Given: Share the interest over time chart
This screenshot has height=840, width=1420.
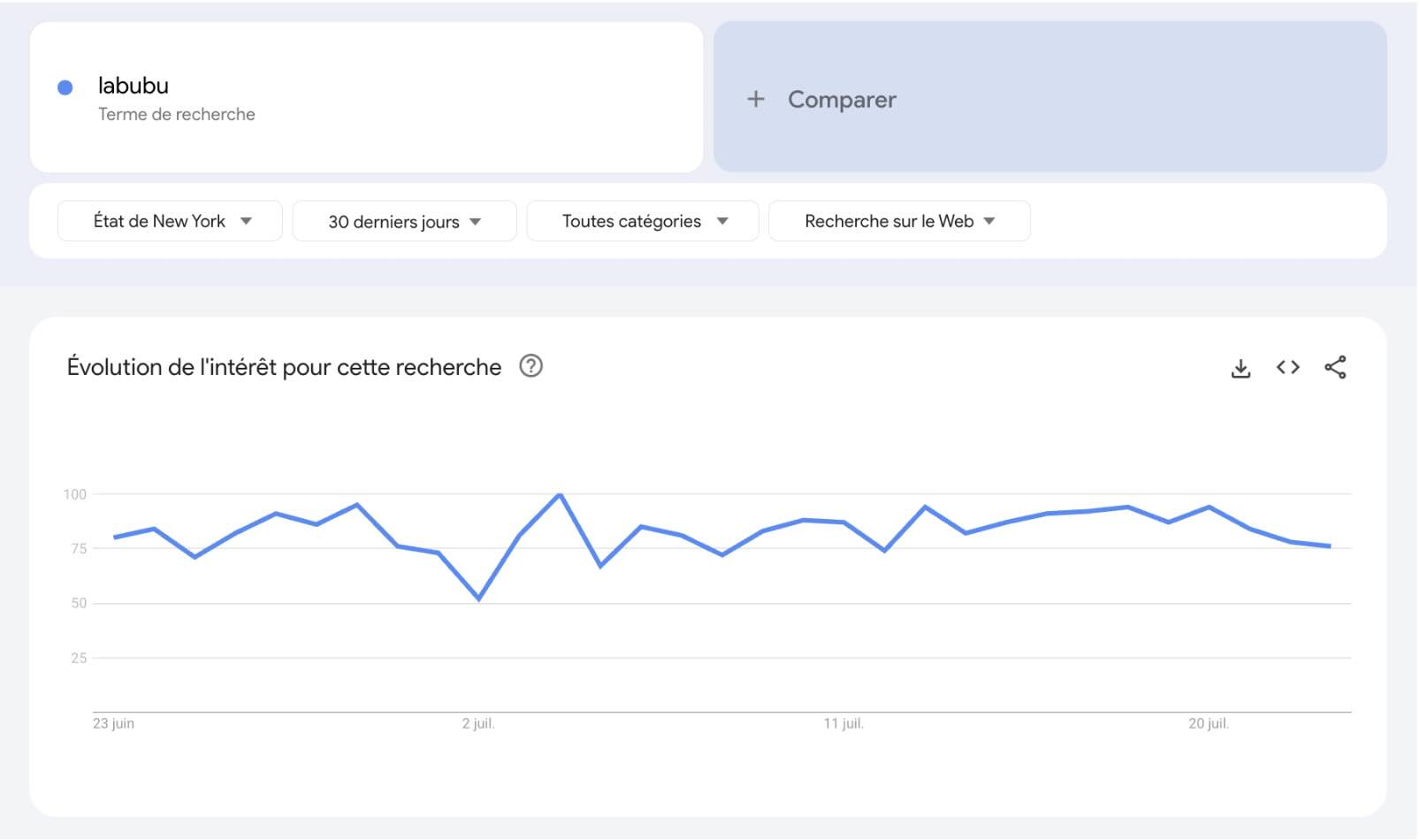Looking at the screenshot, I should pos(1335,367).
